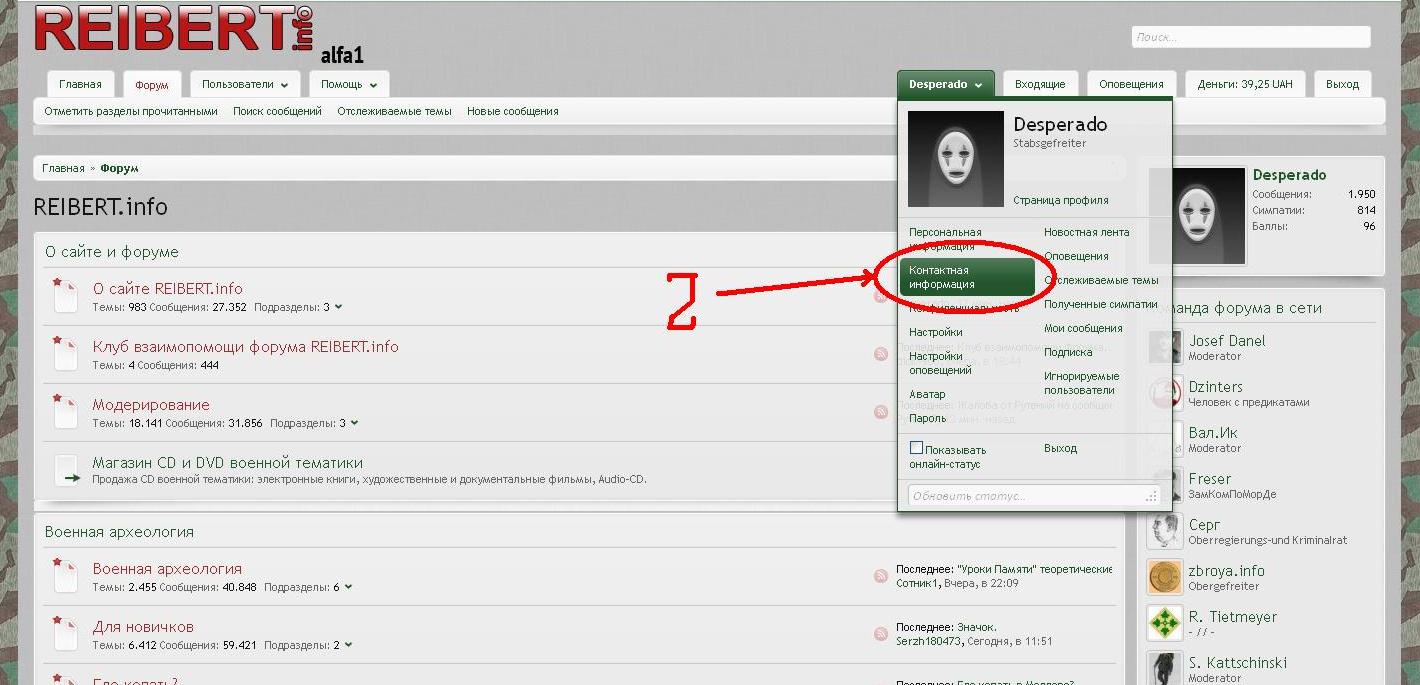Open Страница профиля link
The height and width of the screenshot is (685, 1420).
1060,200
